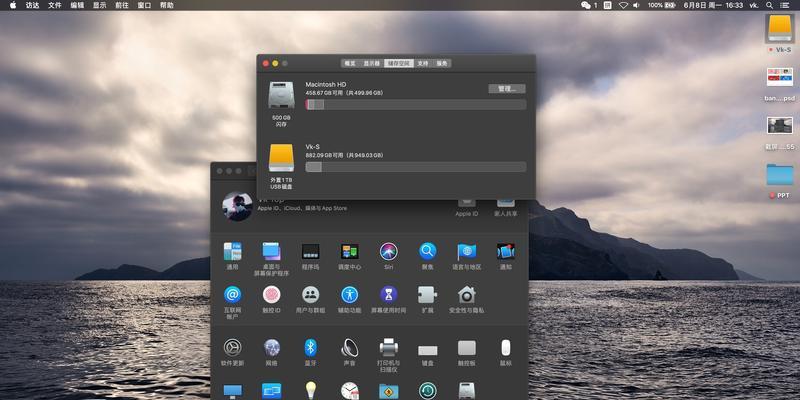Click the "Macintosh HD" volume name

click(x=326, y=84)
